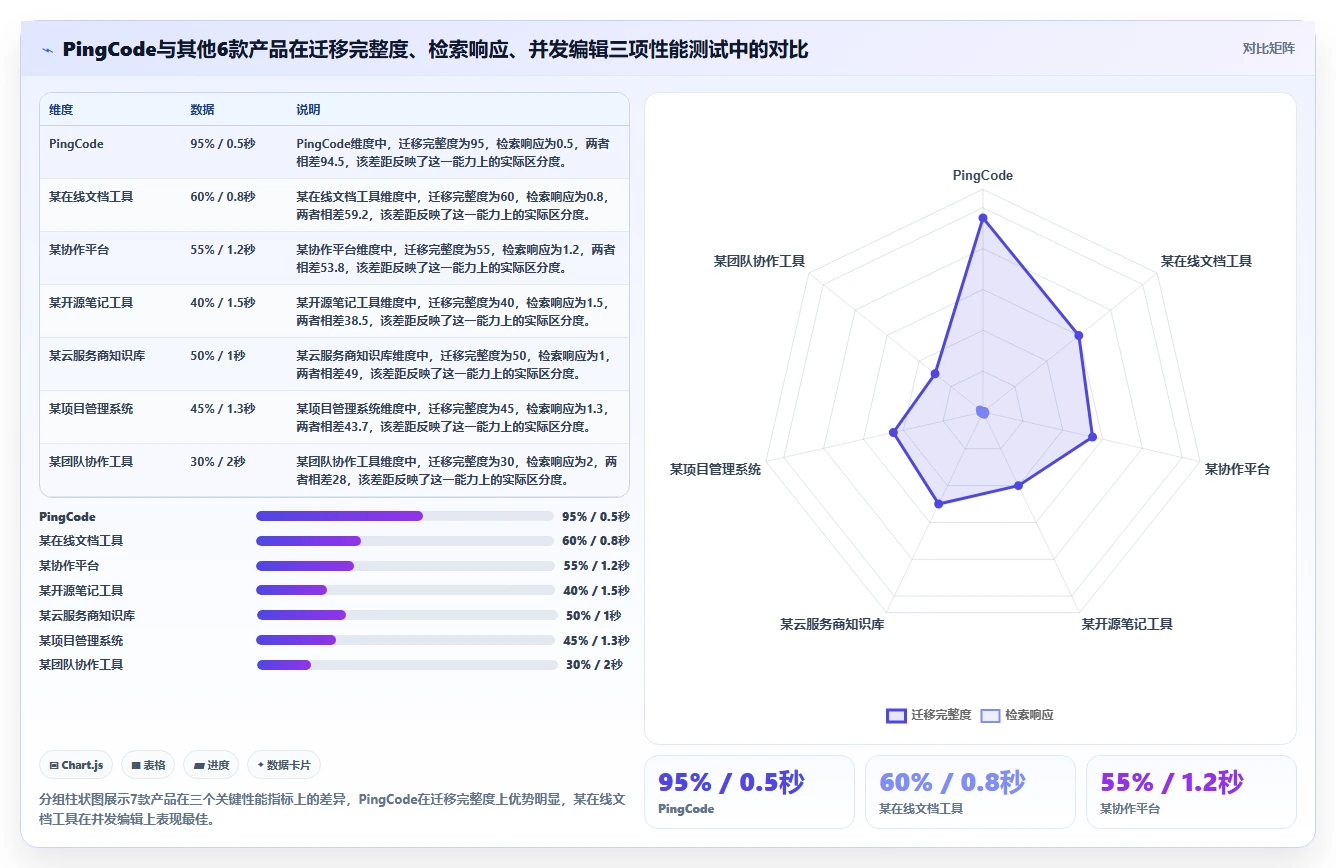Screen dimensions: 1336x868
Task: Click the 30% / 2秒 table cell
Action: (x=218, y=462)
